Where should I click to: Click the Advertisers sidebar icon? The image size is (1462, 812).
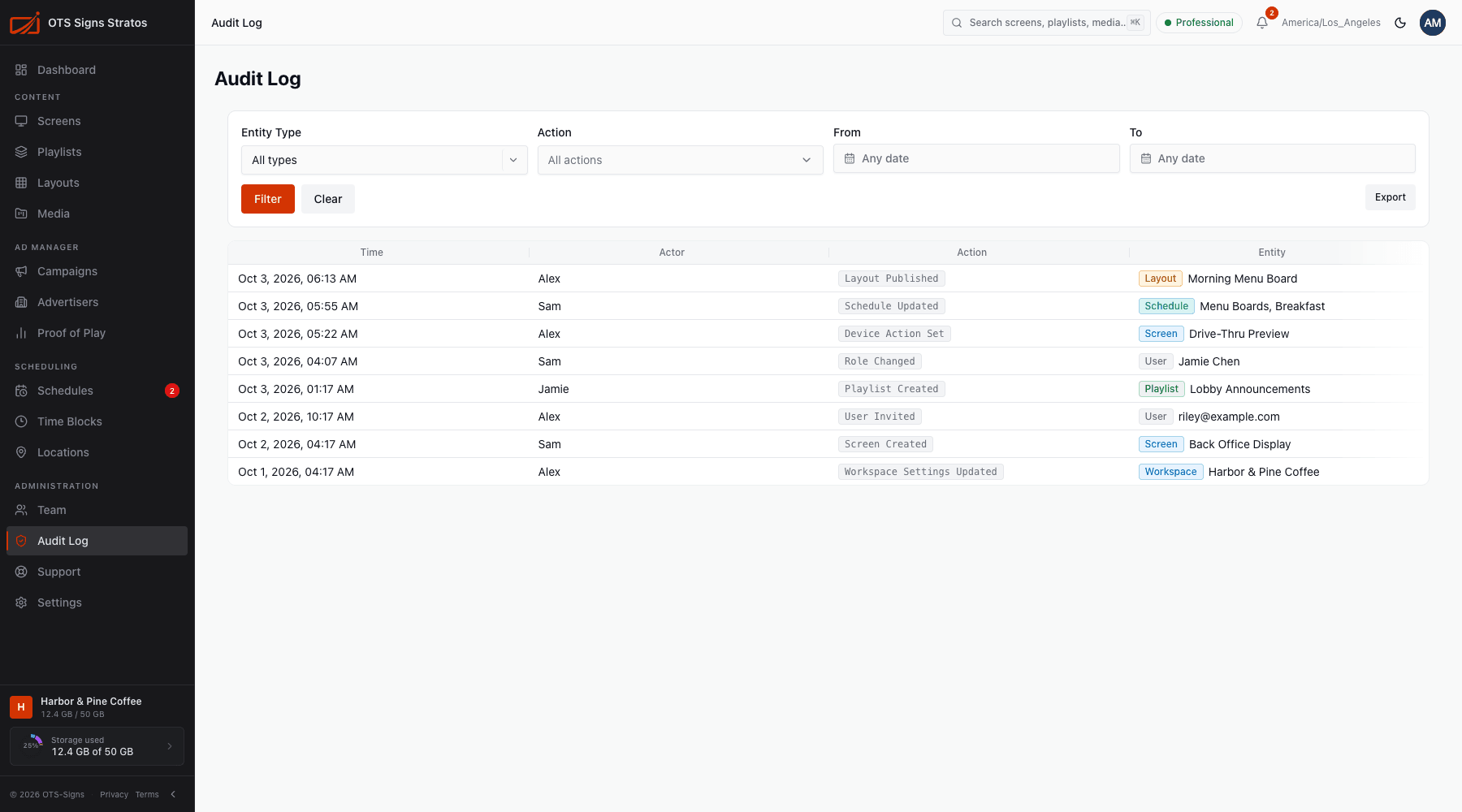tap(21, 302)
